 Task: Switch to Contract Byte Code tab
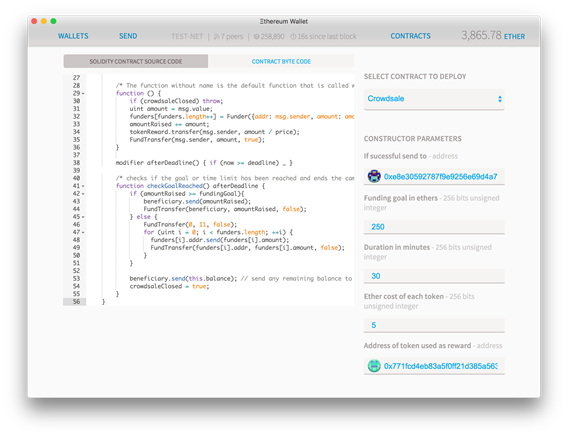coord(281,61)
